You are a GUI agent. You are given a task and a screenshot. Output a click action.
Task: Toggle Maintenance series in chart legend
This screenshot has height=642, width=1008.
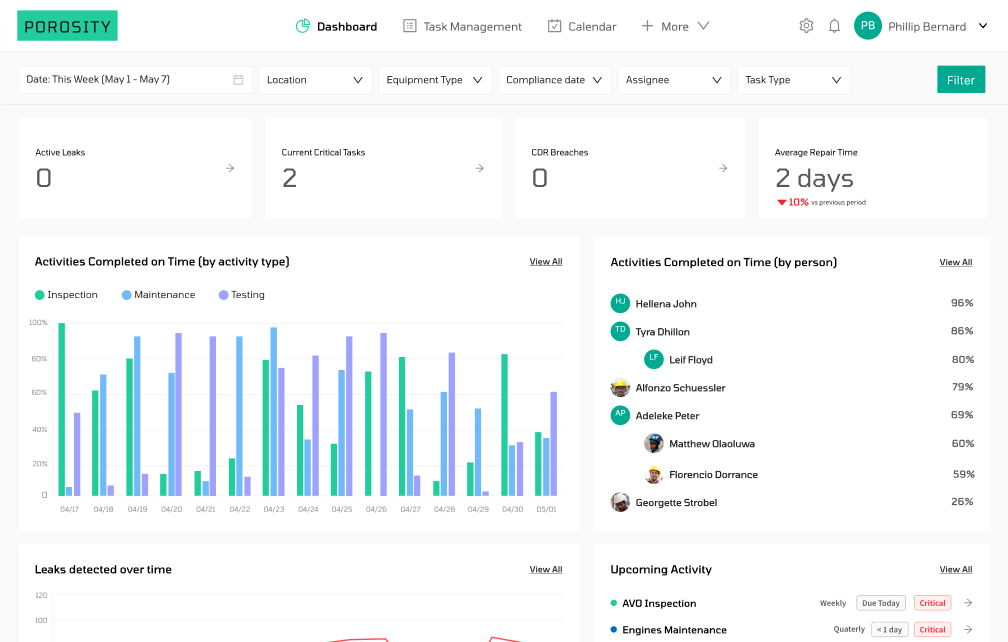(x=158, y=295)
